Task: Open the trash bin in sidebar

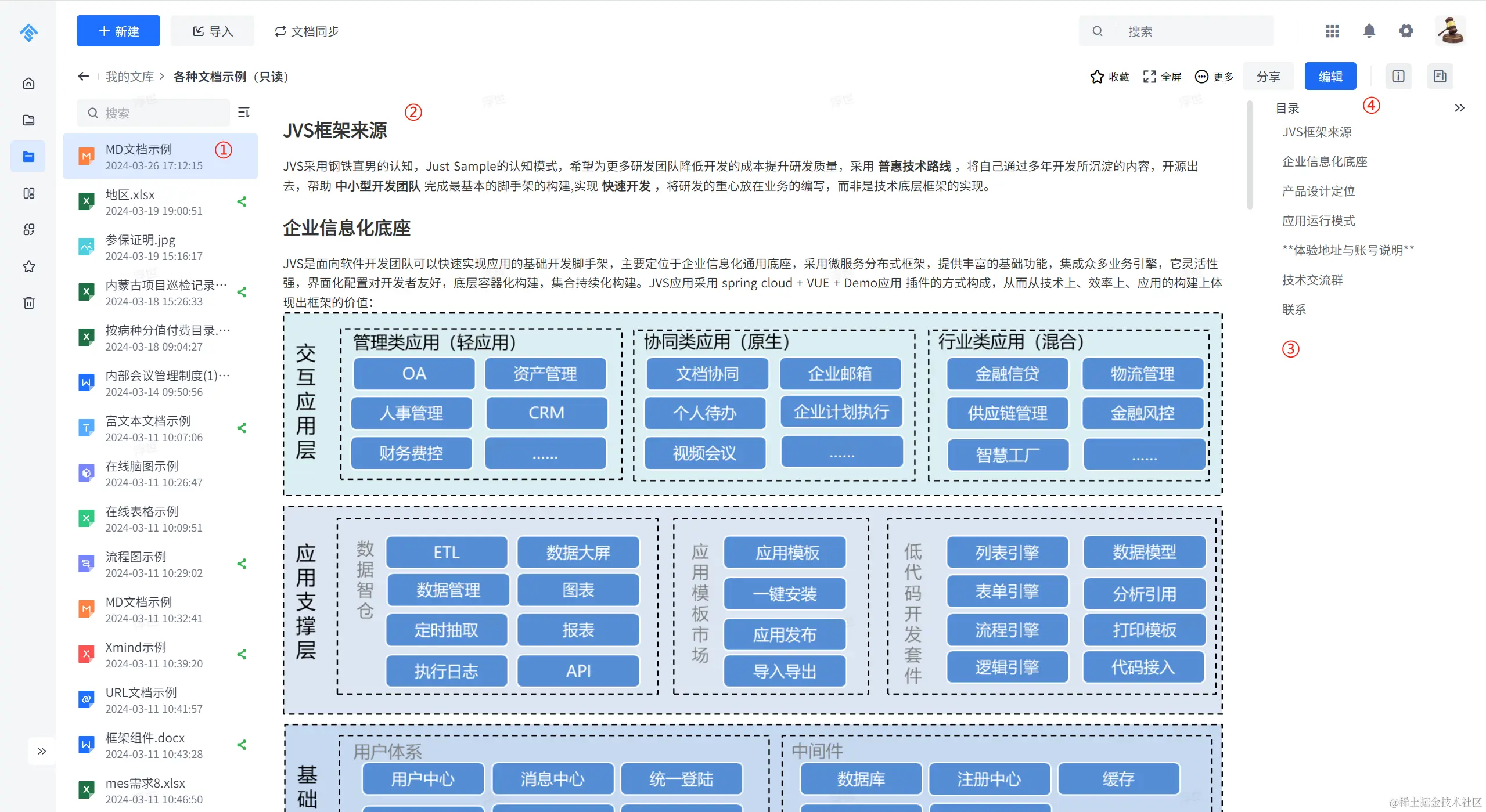Action: click(x=28, y=302)
